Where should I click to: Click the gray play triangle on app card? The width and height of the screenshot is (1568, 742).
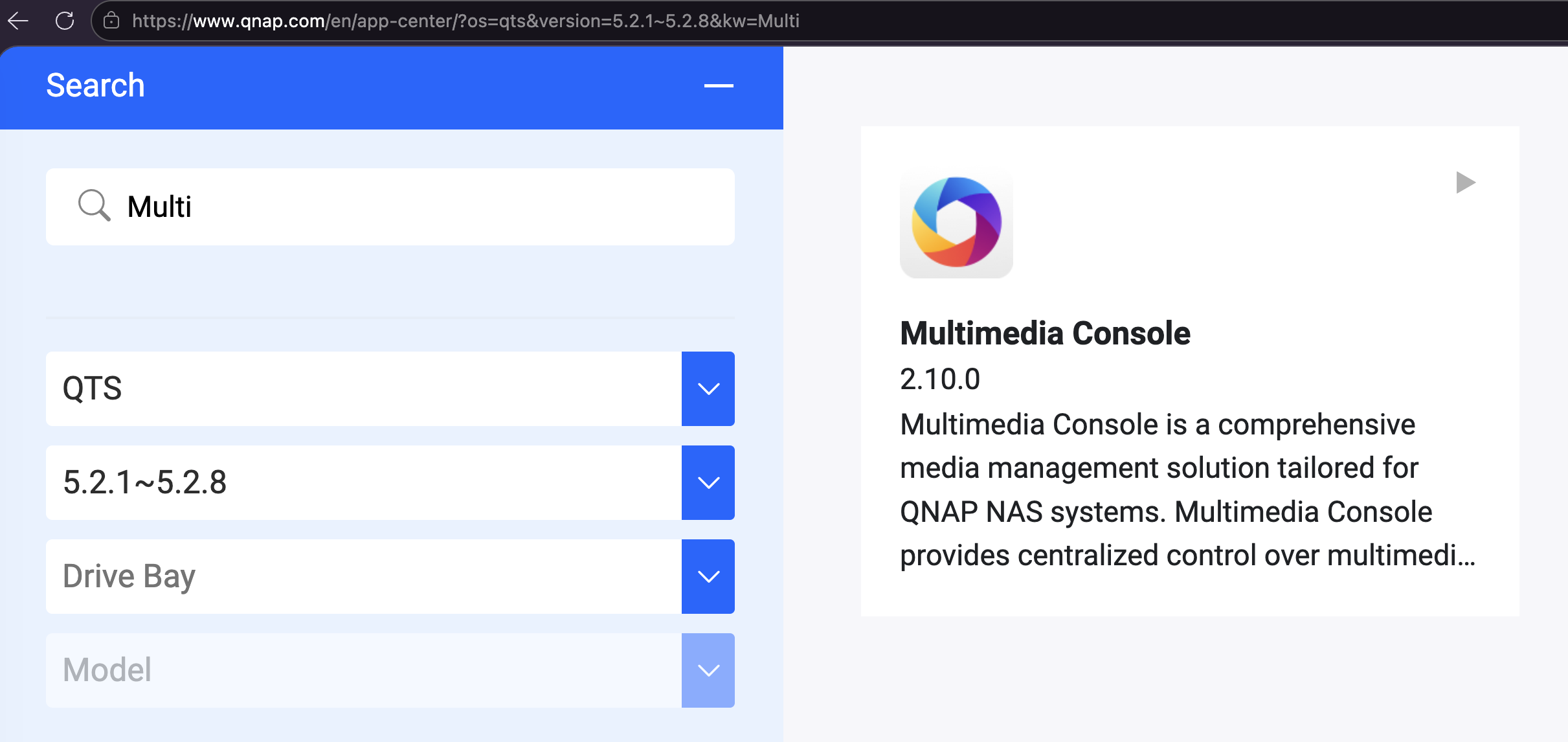[1465, 183]
